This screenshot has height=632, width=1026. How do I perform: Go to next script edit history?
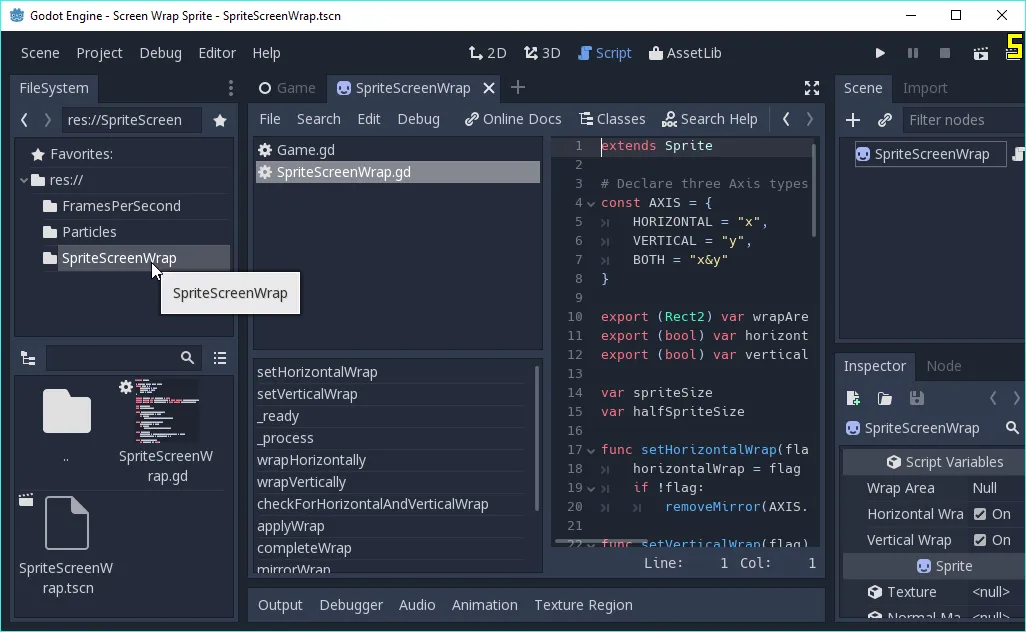click(809, 119)
